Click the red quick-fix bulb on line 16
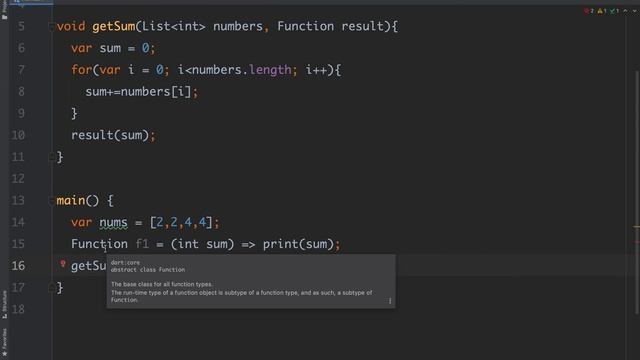 point(63,264)
